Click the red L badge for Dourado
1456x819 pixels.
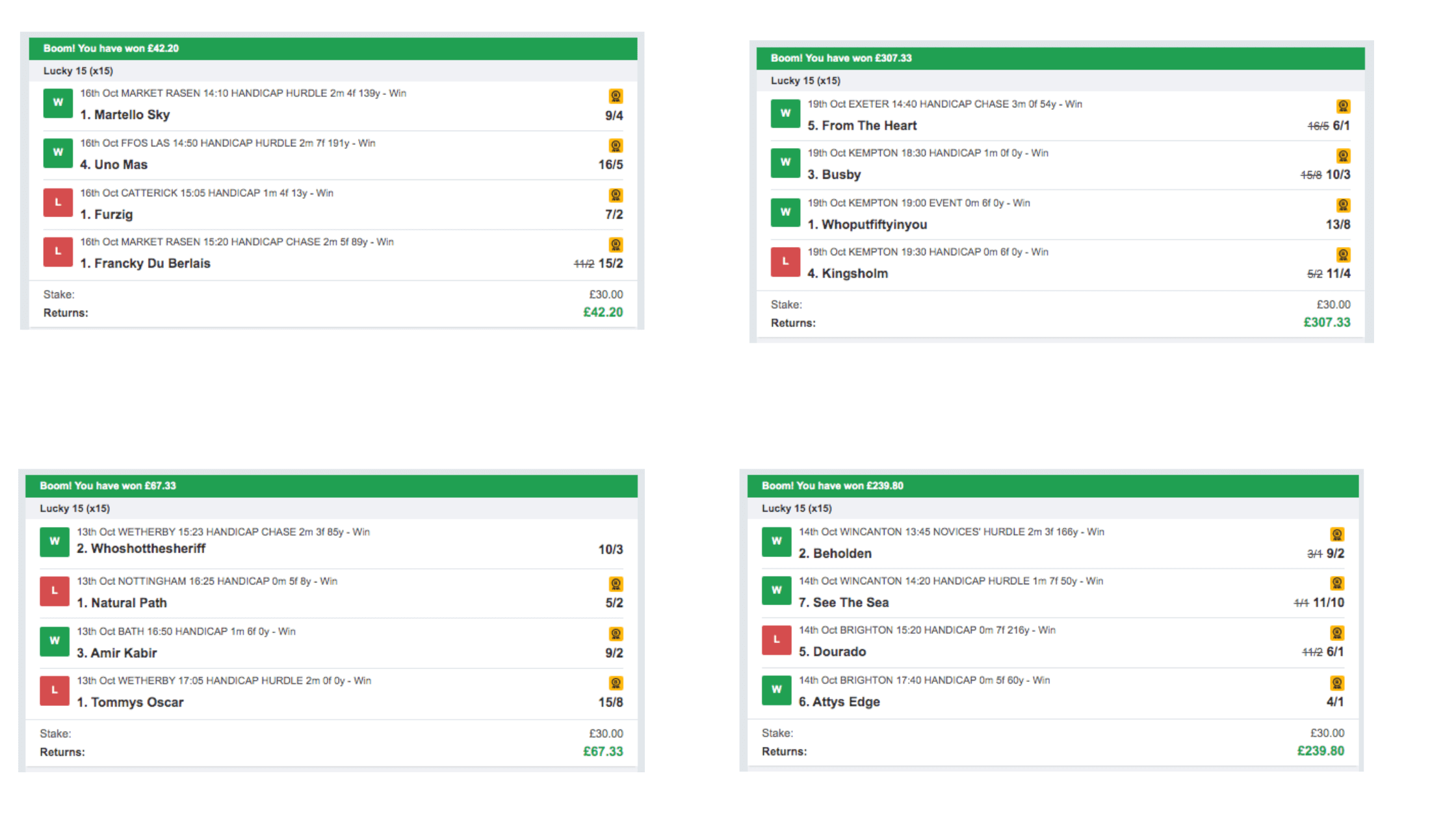tap(776, 640)
